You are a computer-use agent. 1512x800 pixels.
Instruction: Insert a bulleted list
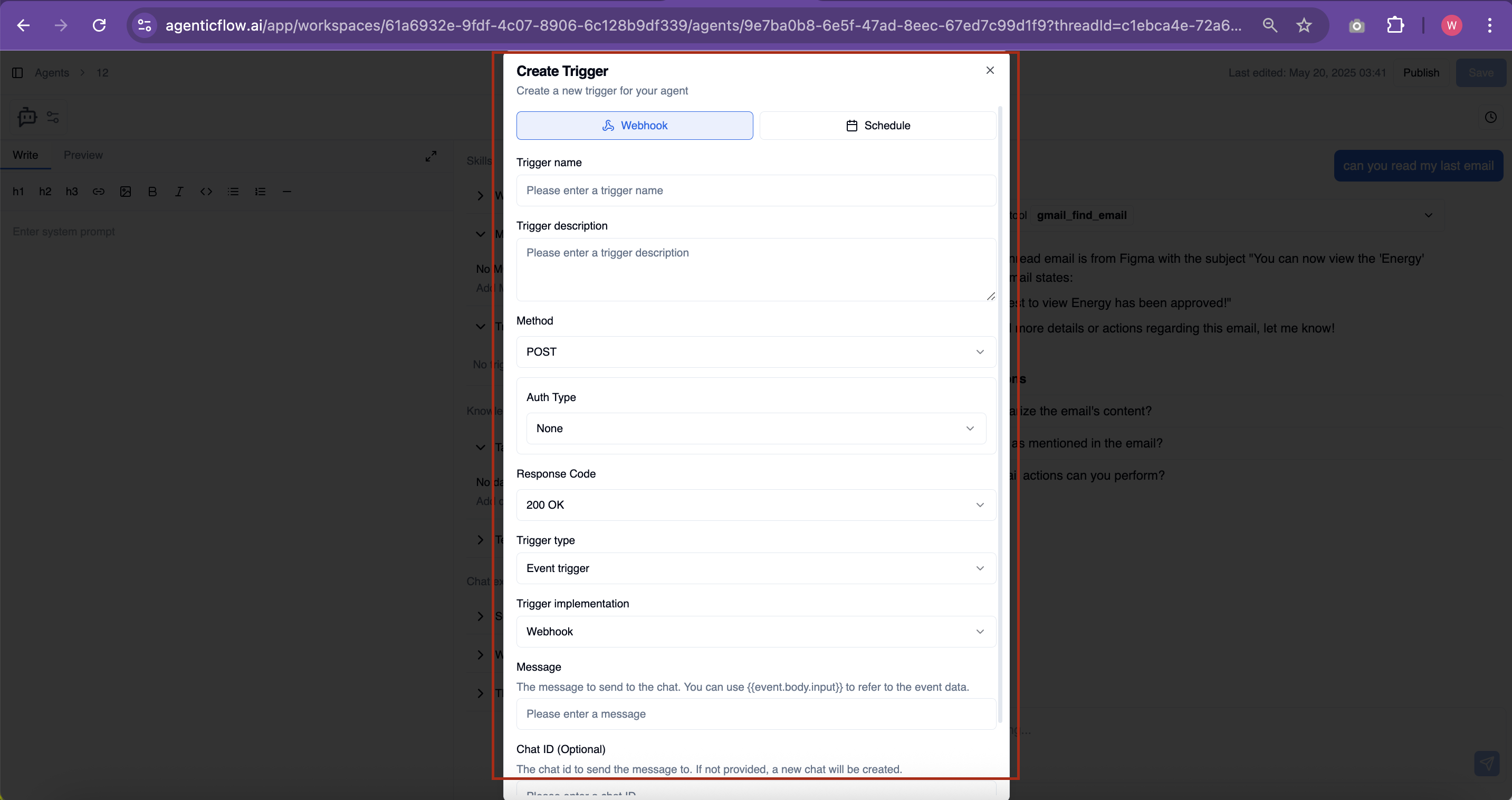[233, 192]
